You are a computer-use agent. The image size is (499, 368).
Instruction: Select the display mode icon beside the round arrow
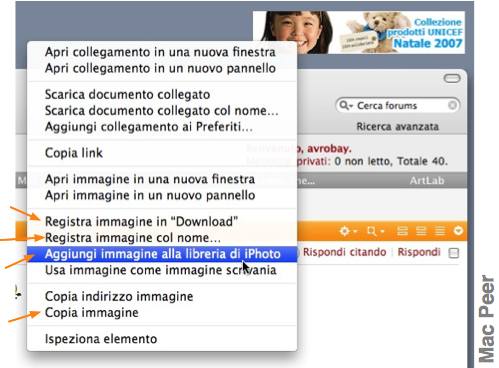click(x=440, y=231)
